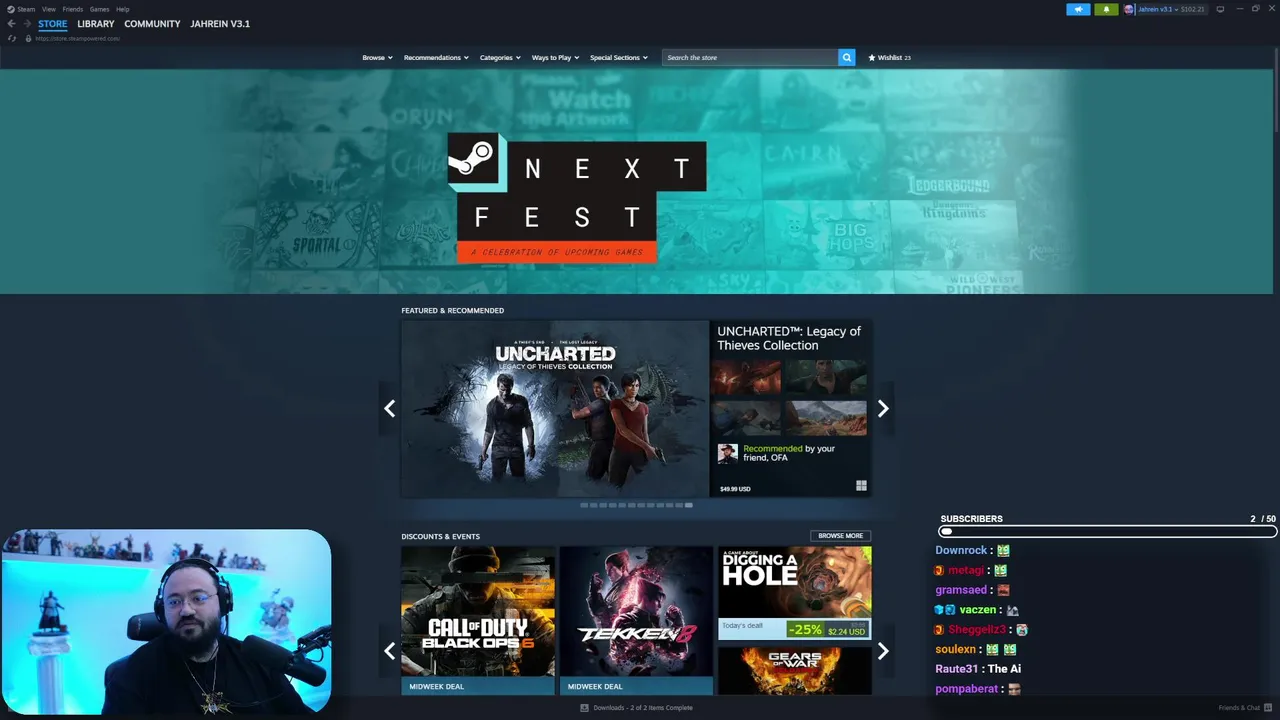Open the Digging a Hole daily deal

point(795,593)
